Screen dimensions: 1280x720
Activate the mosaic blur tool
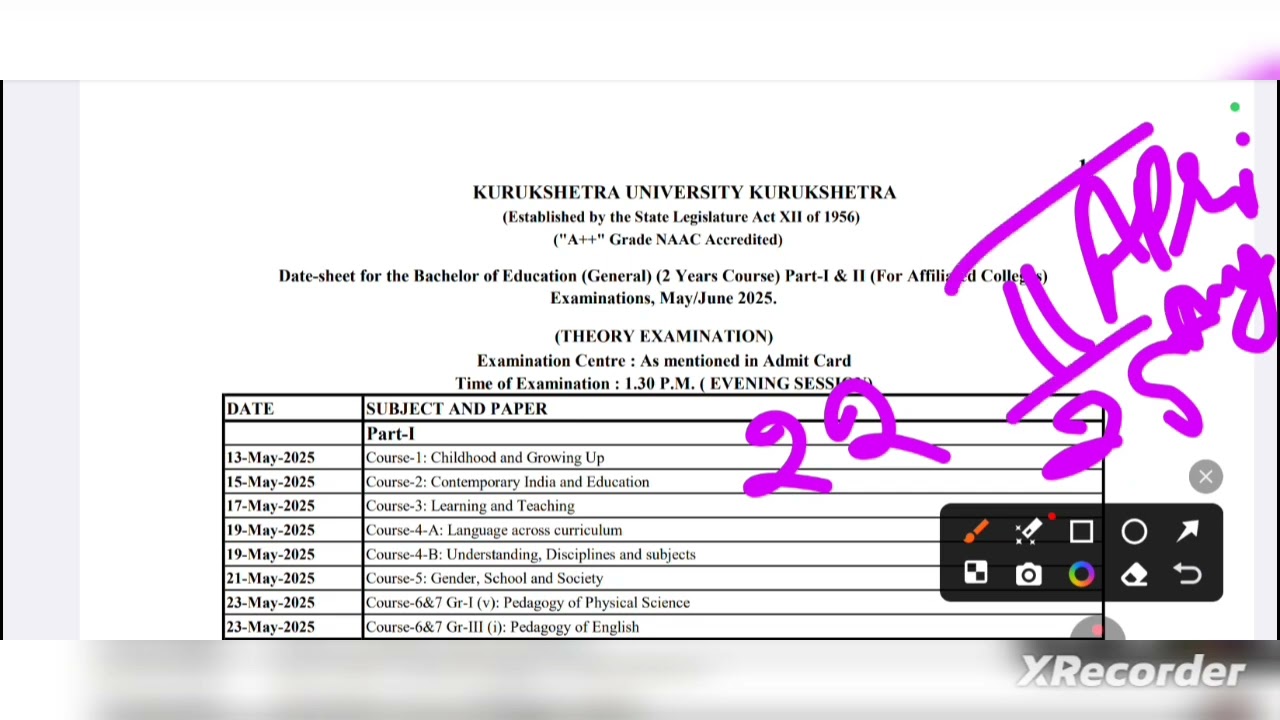pos(976,574)
